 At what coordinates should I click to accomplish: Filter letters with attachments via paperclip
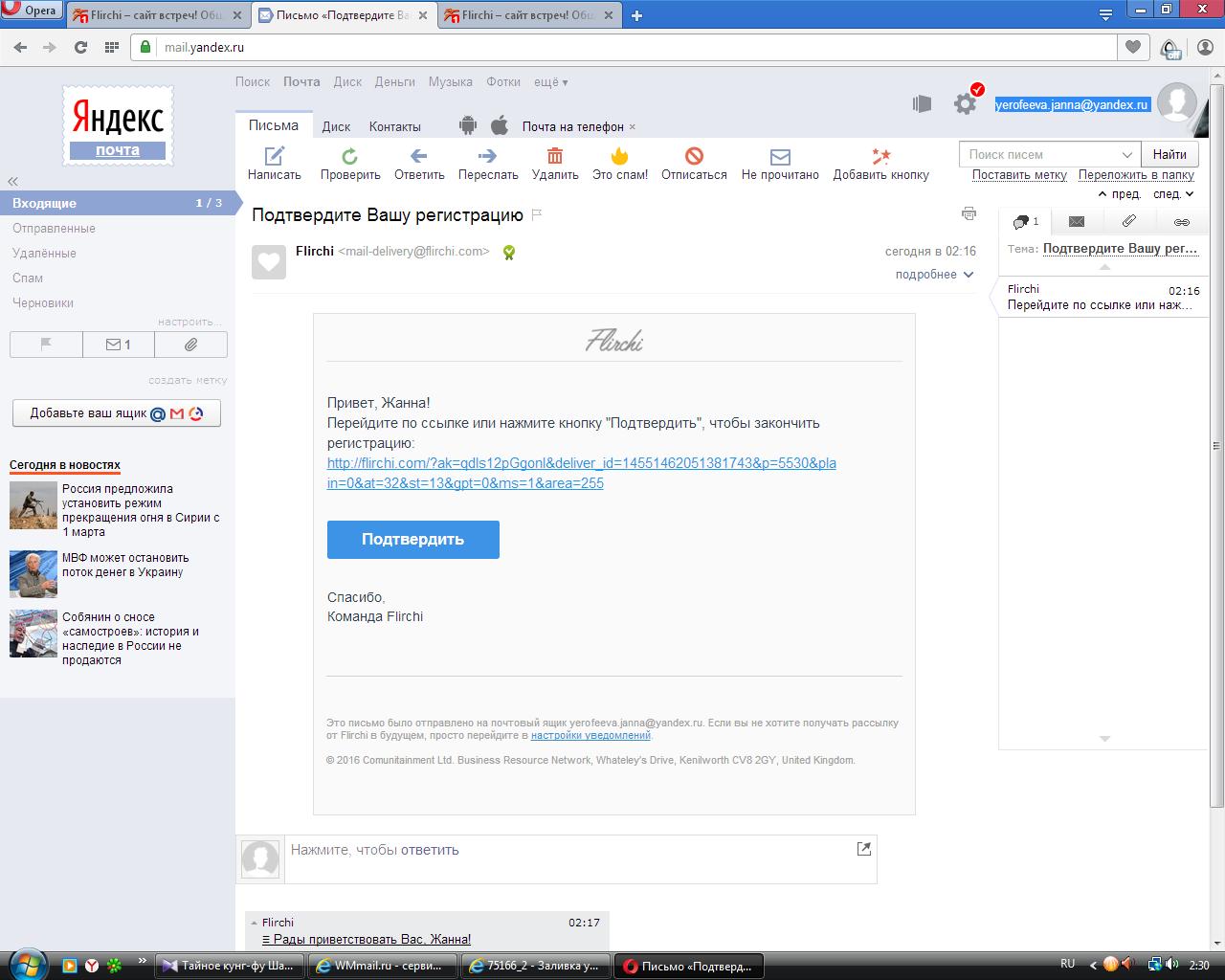[190, 345]
